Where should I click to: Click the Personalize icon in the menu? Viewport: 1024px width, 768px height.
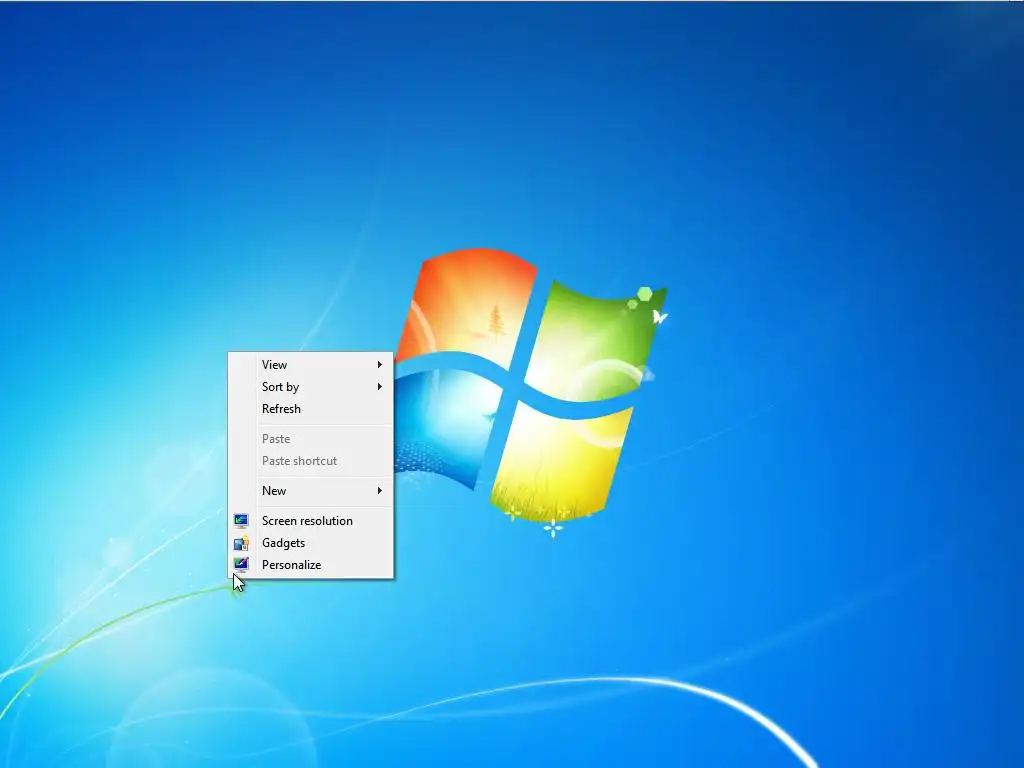point(241,565)
